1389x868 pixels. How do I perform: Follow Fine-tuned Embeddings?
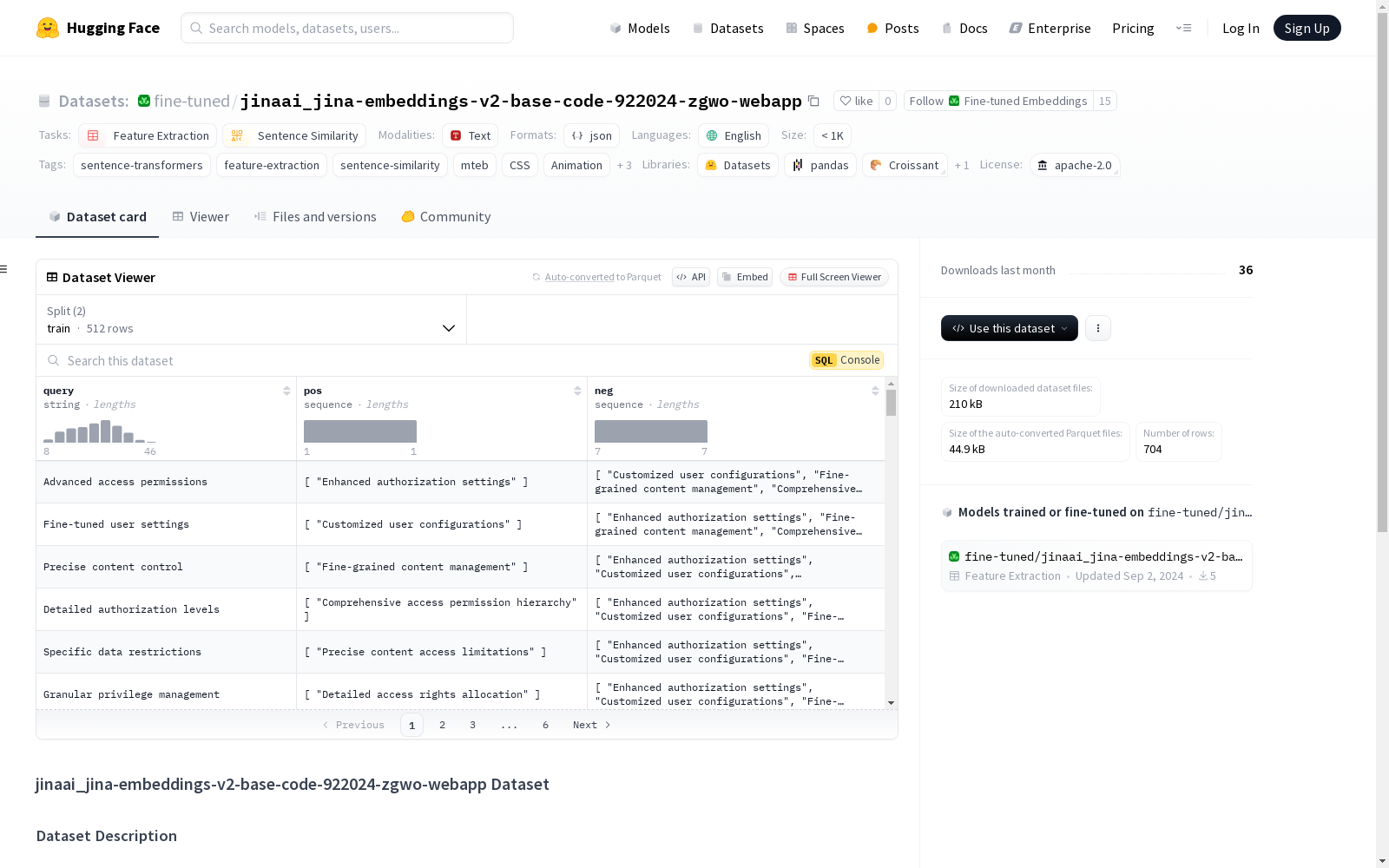pyautogui.click(x=998, y=101)
